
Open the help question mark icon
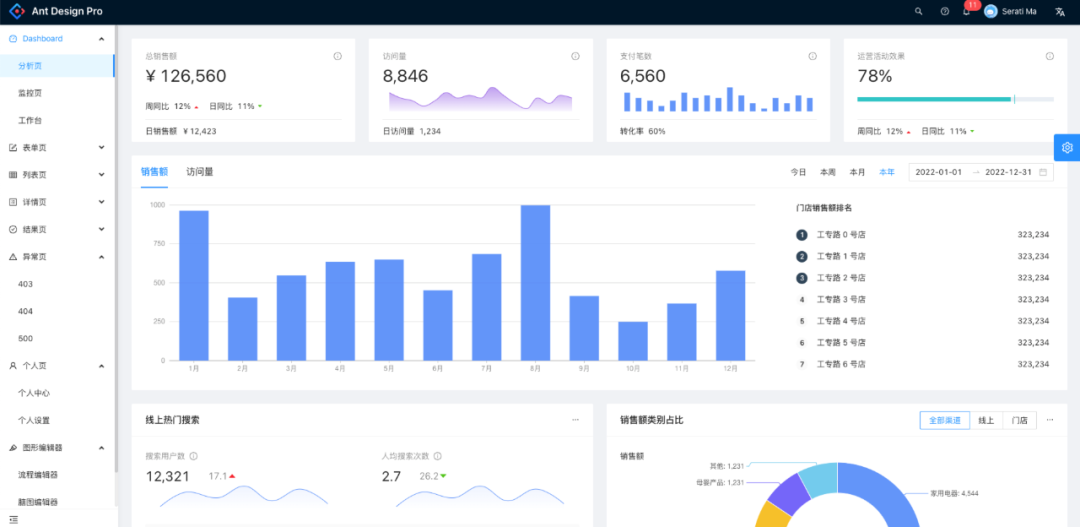click(x=945, y=11)
